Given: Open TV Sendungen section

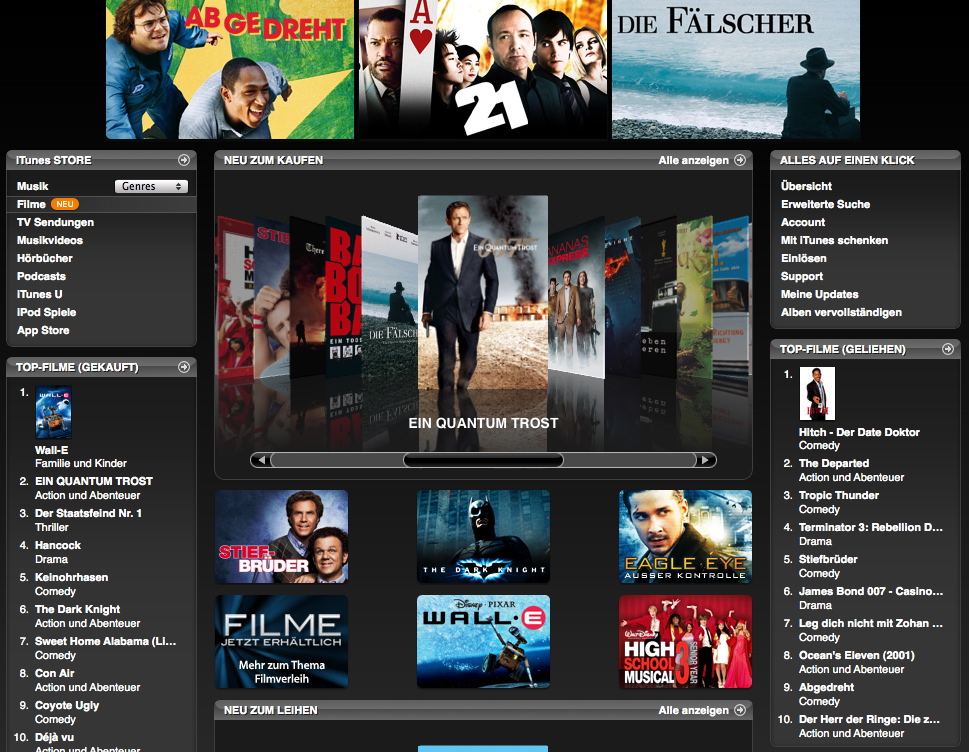Looking at the screenshot, I should tap(56, 222).
